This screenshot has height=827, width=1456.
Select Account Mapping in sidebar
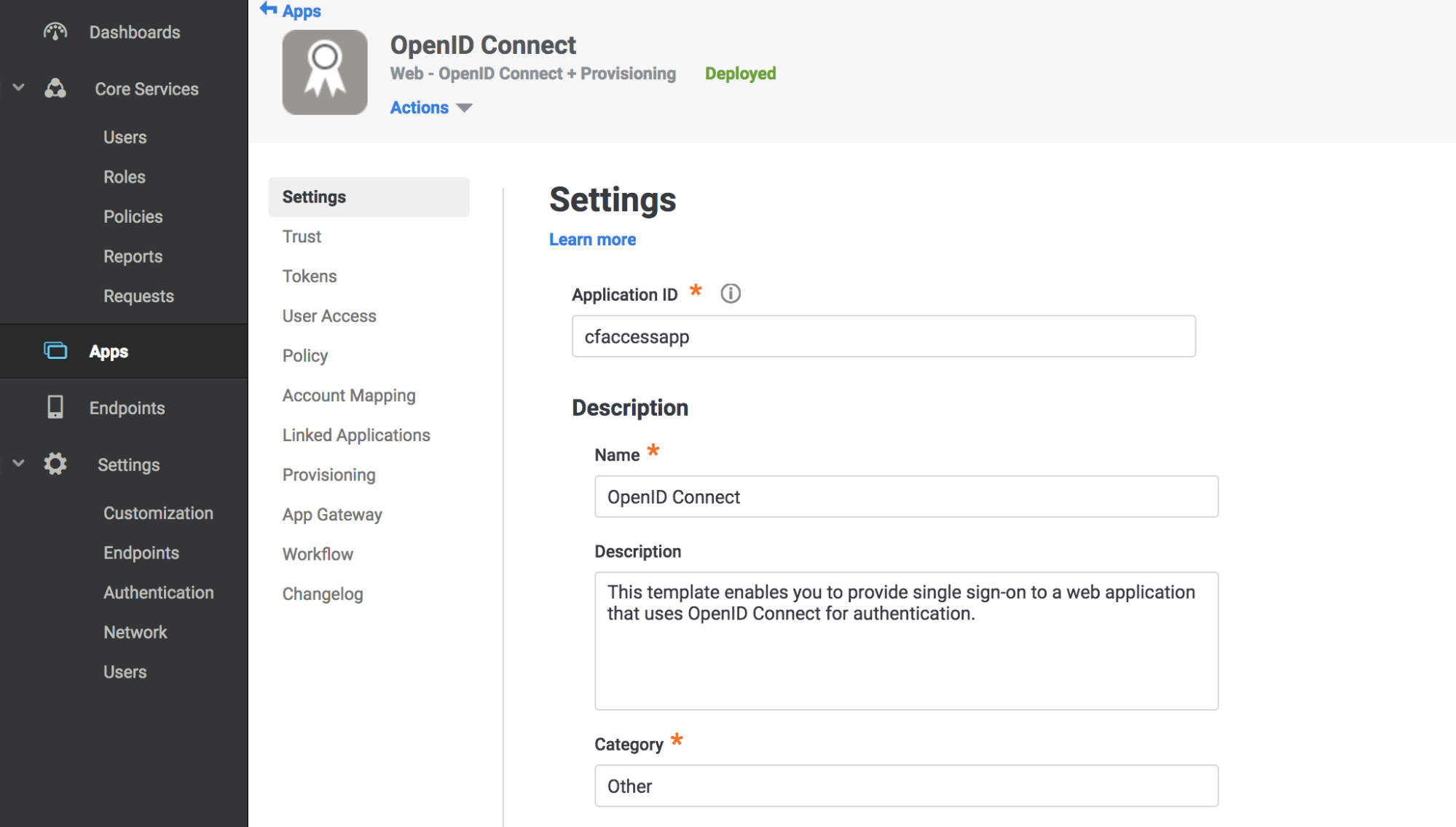(348, 395)
